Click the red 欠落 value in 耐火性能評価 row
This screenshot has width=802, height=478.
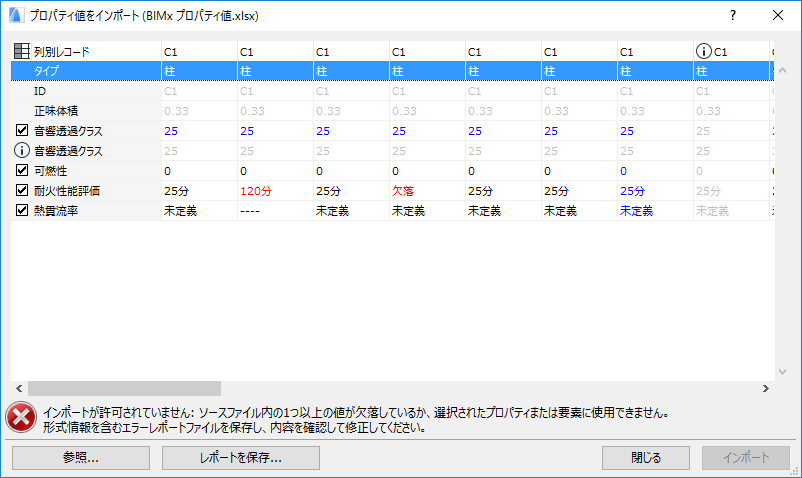point(403,191)
